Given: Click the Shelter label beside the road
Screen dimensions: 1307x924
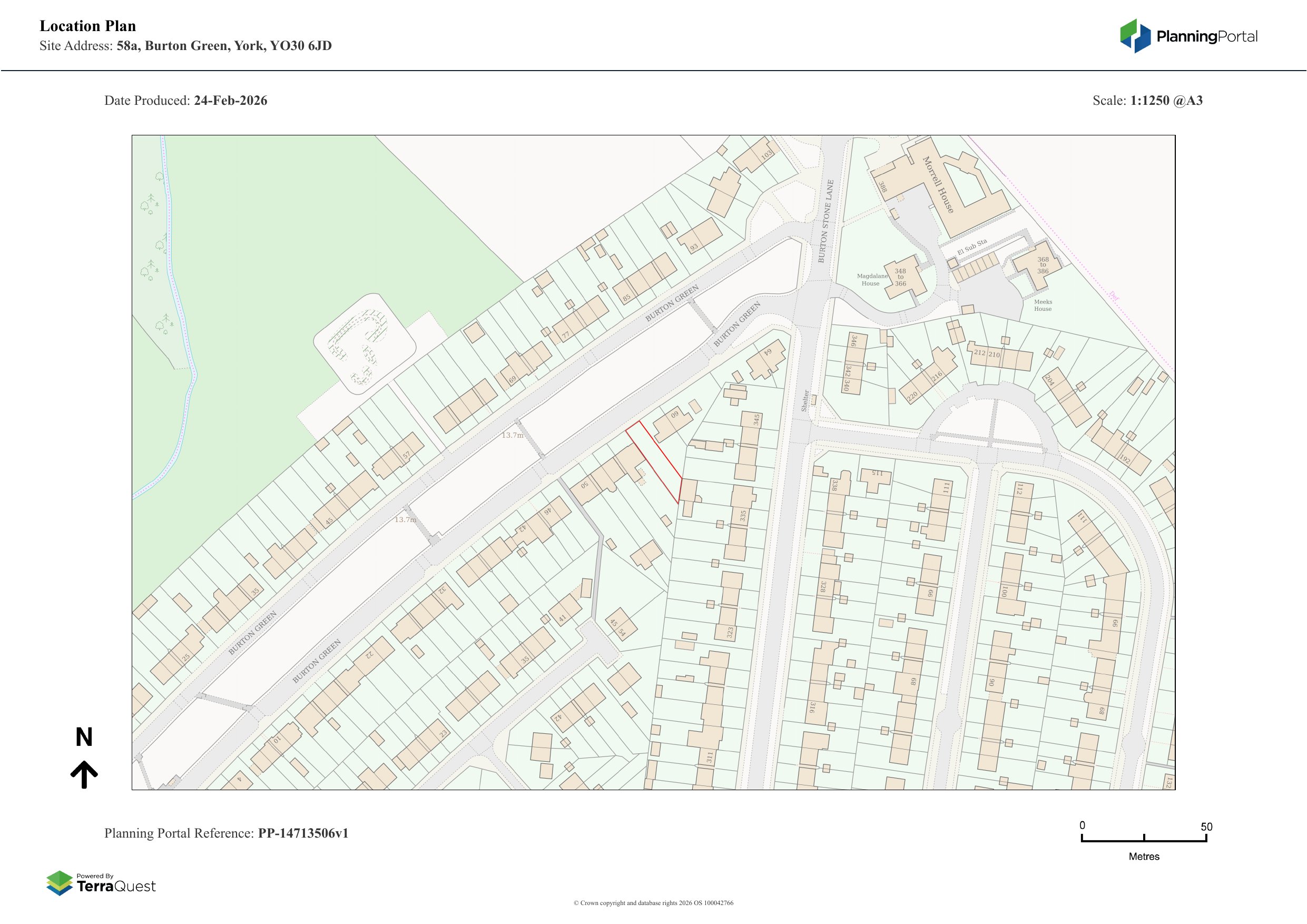Looking at the screenshot, I should click(x=805, y=401).
